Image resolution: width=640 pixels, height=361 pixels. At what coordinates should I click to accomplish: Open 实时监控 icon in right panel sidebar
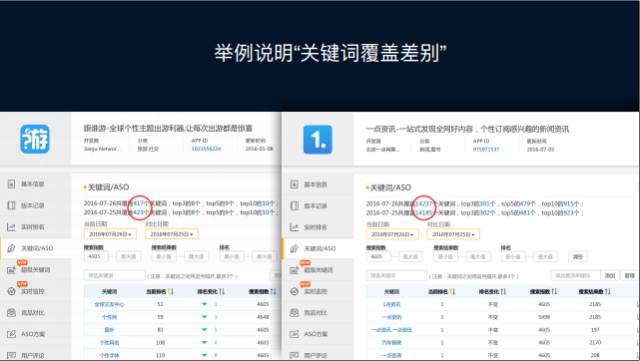(x=294, y=291)
